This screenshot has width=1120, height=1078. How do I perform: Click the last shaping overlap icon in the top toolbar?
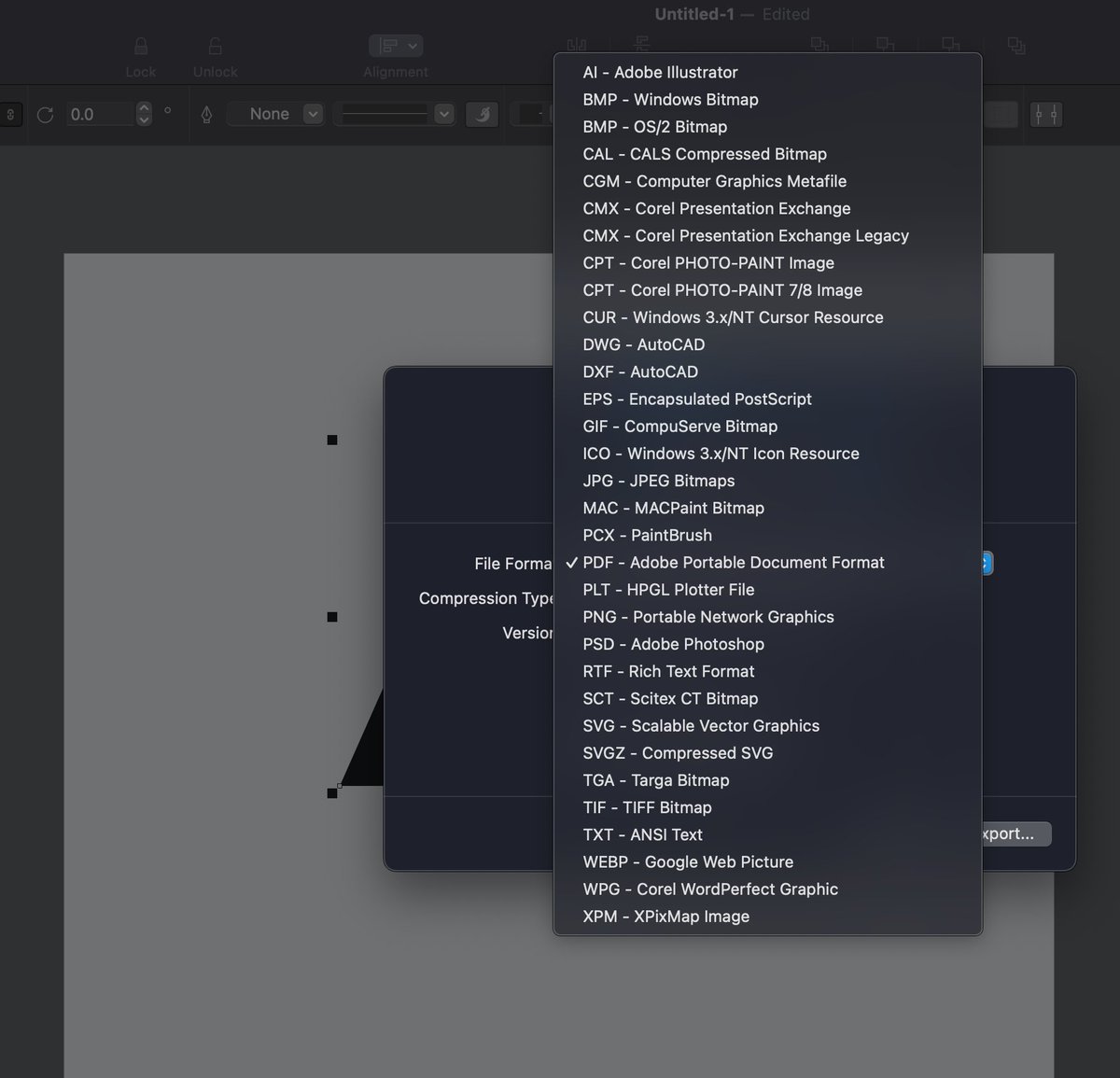pos(1016,45)
